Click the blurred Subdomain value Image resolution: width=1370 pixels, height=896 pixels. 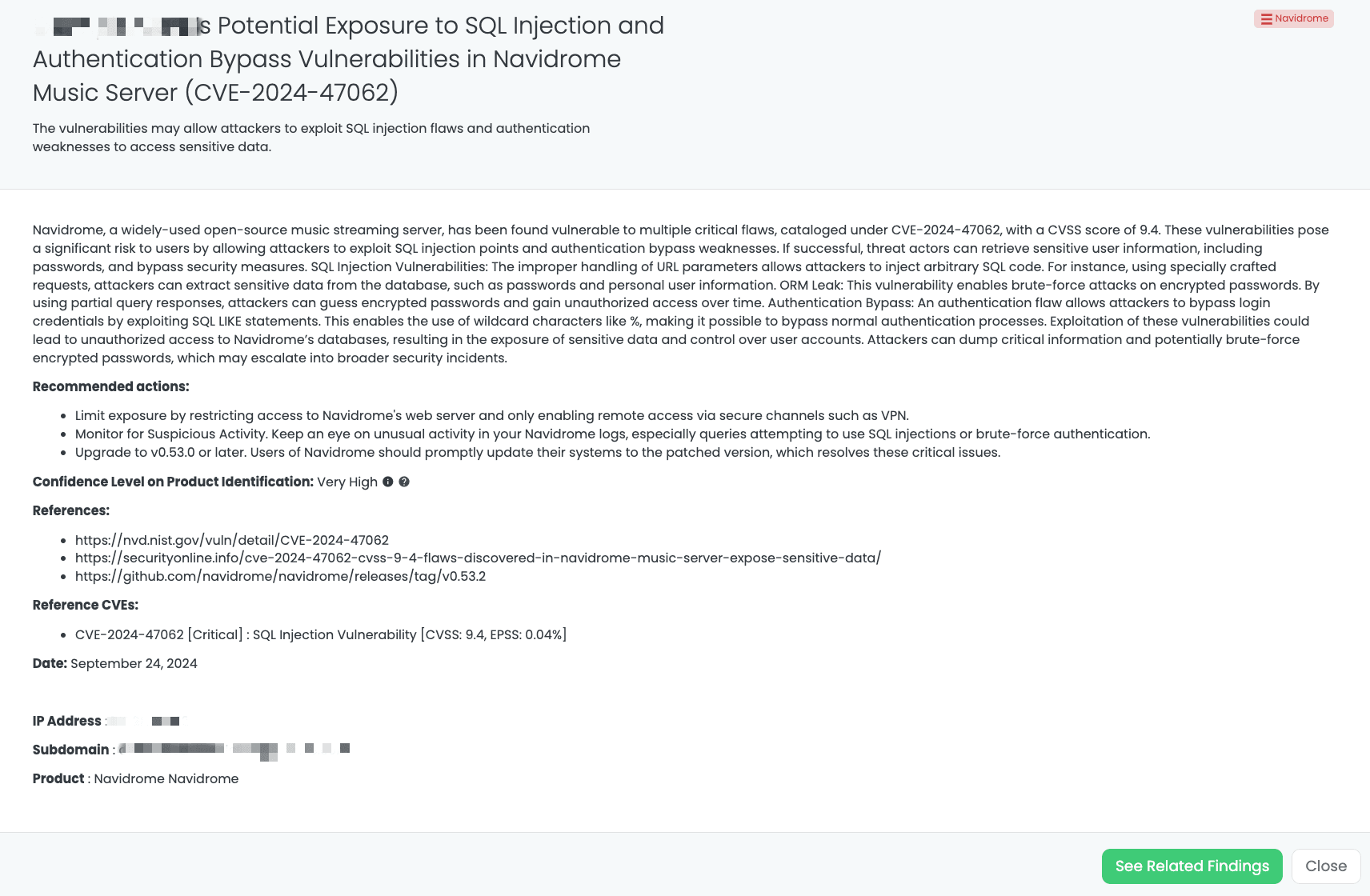click(234, 749)
